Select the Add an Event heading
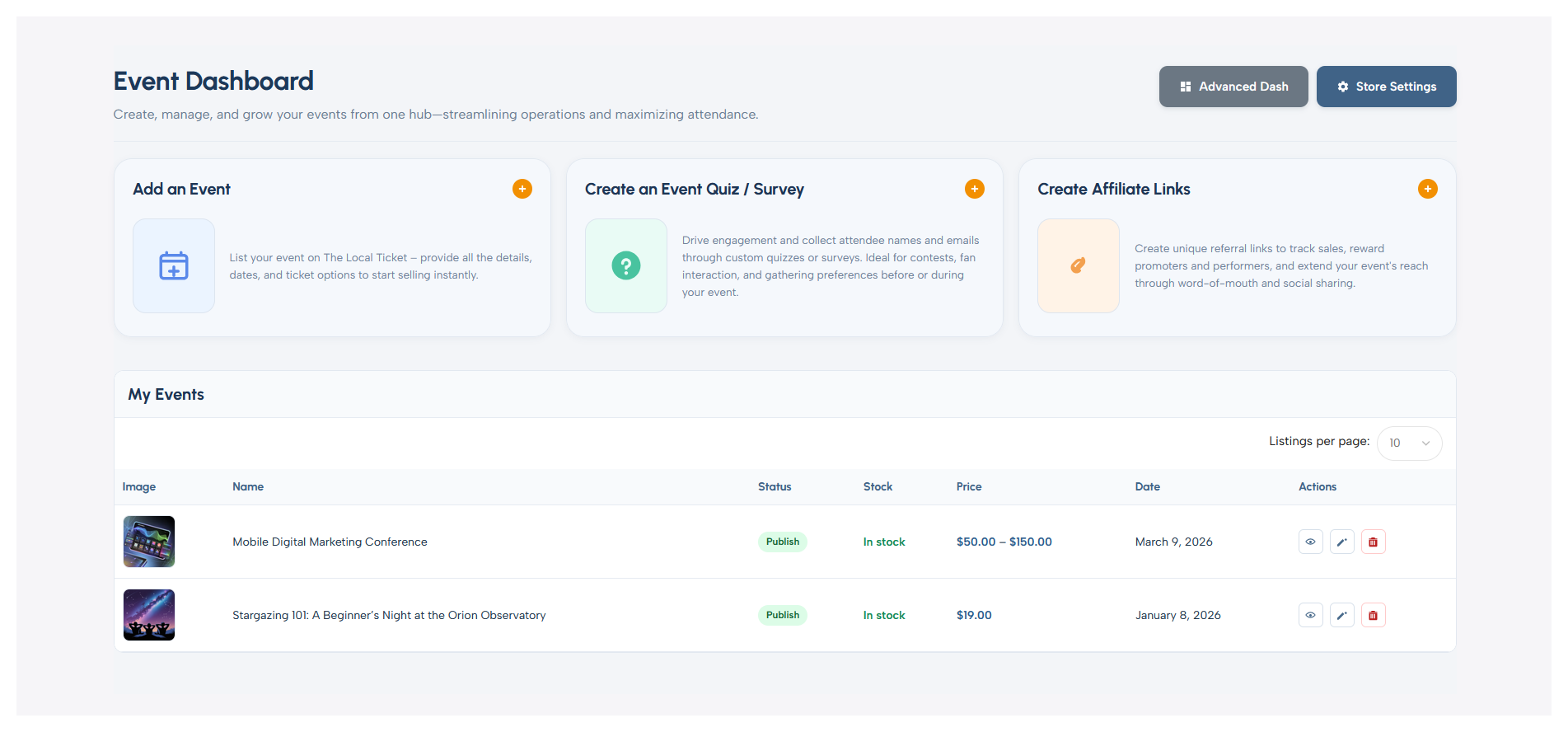 (181, 189)
